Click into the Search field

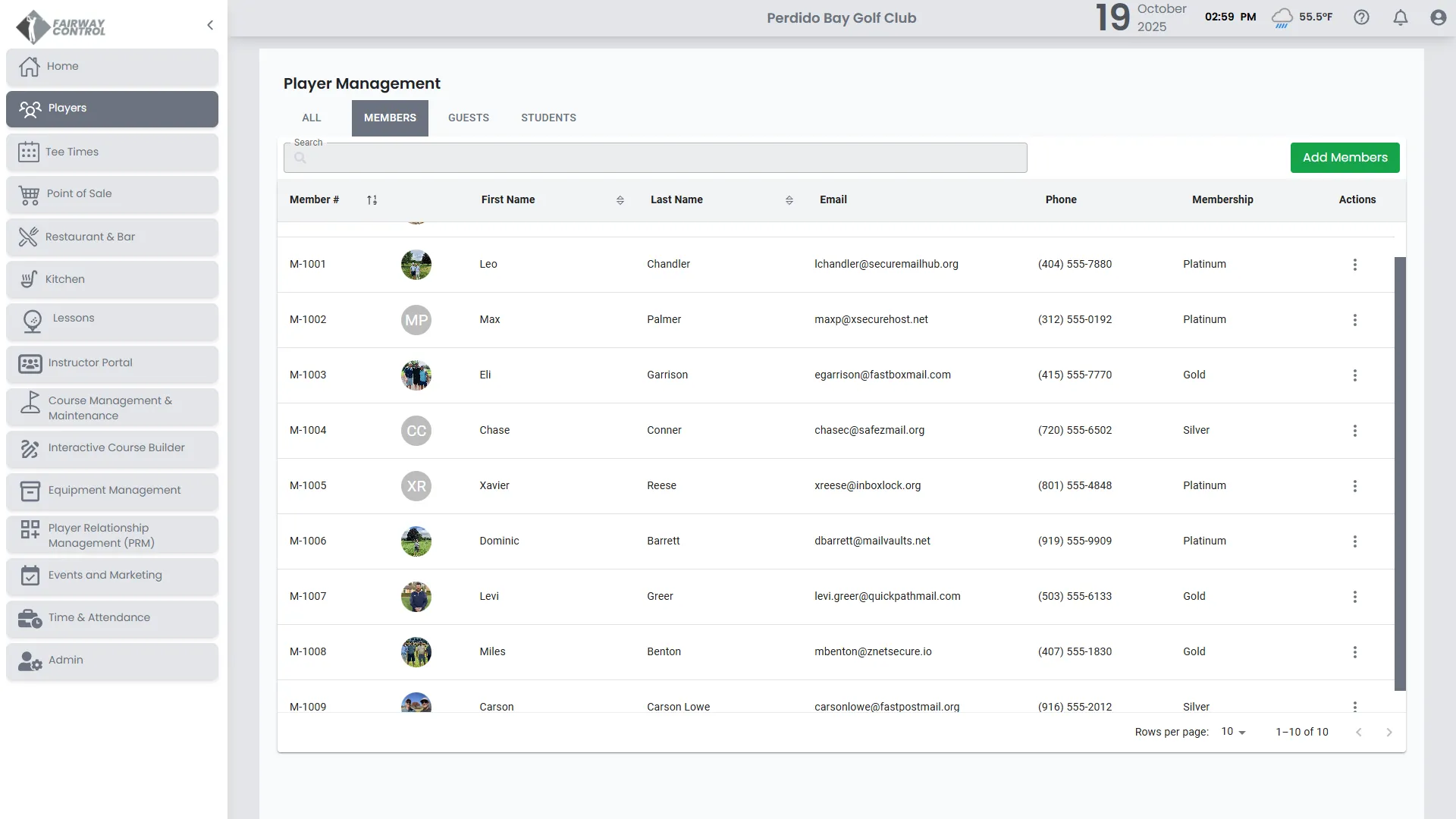pyautogui.click(x=655, y=158)
